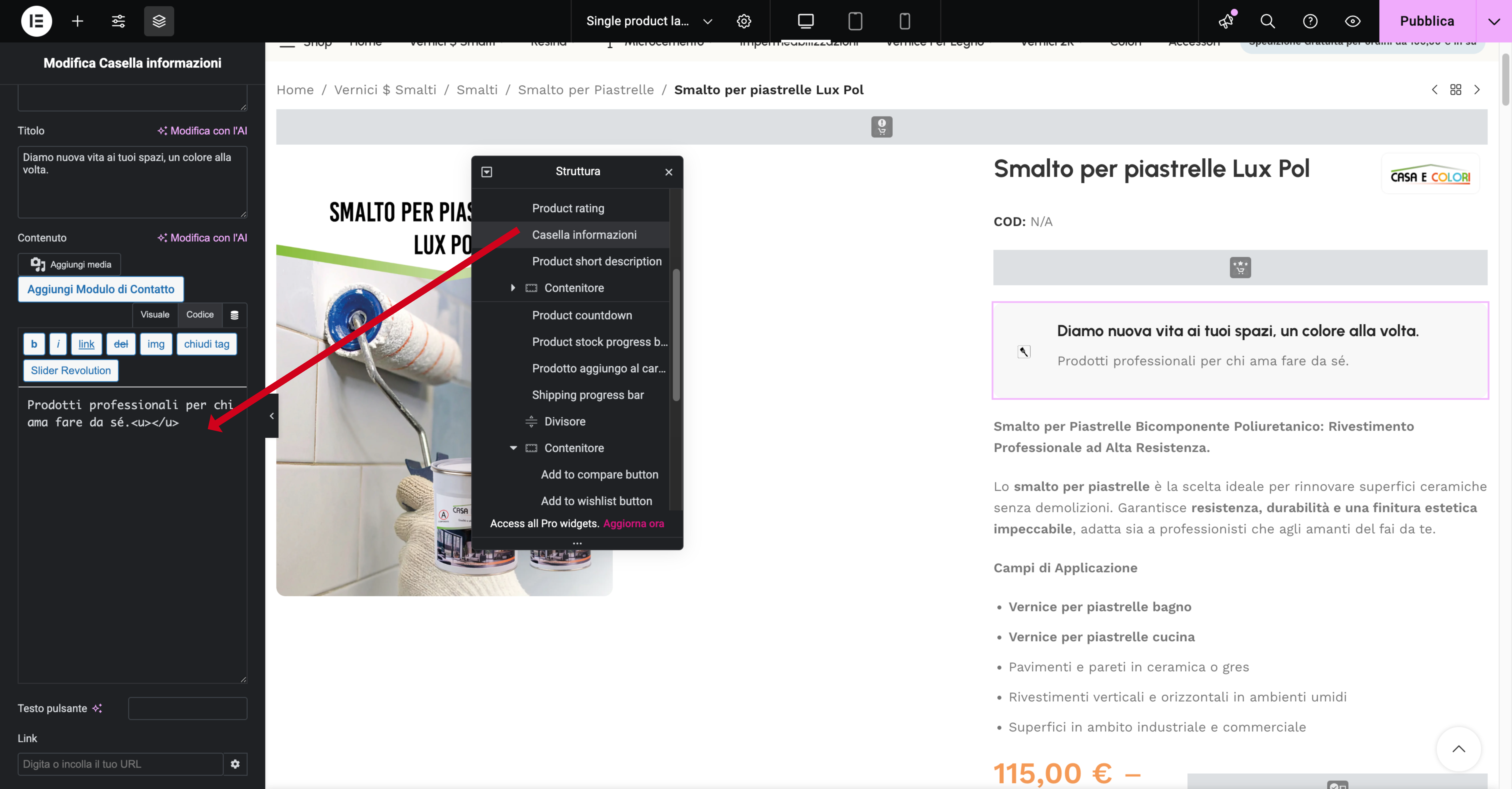Click the Aggiungi media button

[69, 265]
